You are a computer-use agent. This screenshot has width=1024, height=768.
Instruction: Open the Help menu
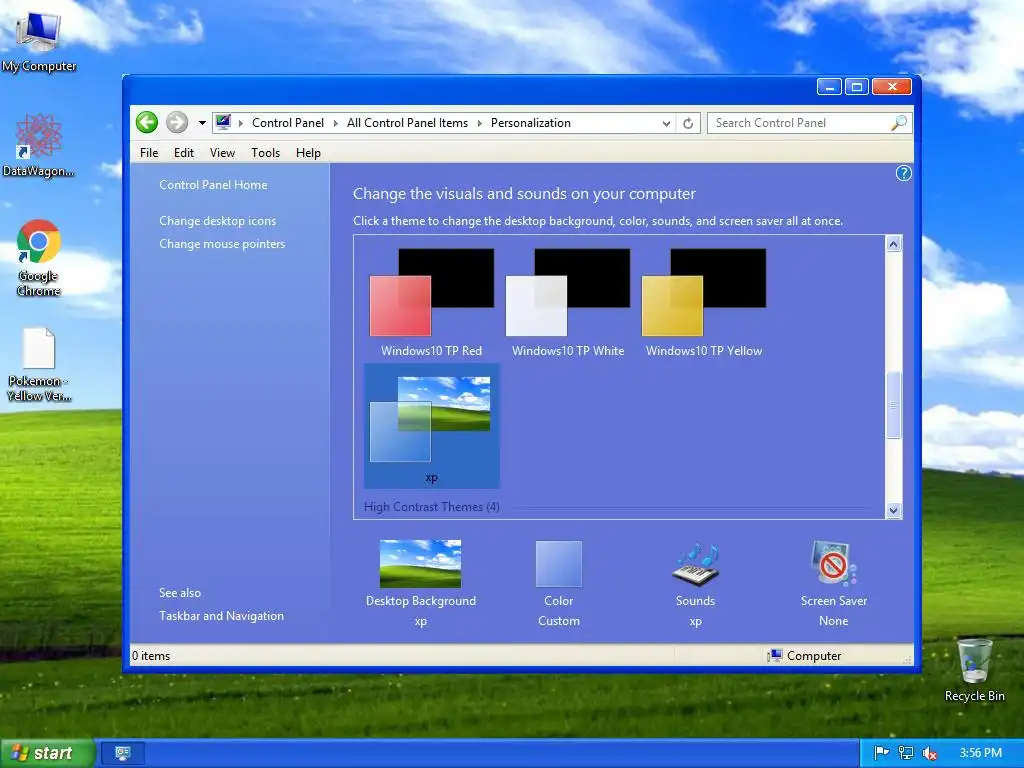(x=308, y=153)
